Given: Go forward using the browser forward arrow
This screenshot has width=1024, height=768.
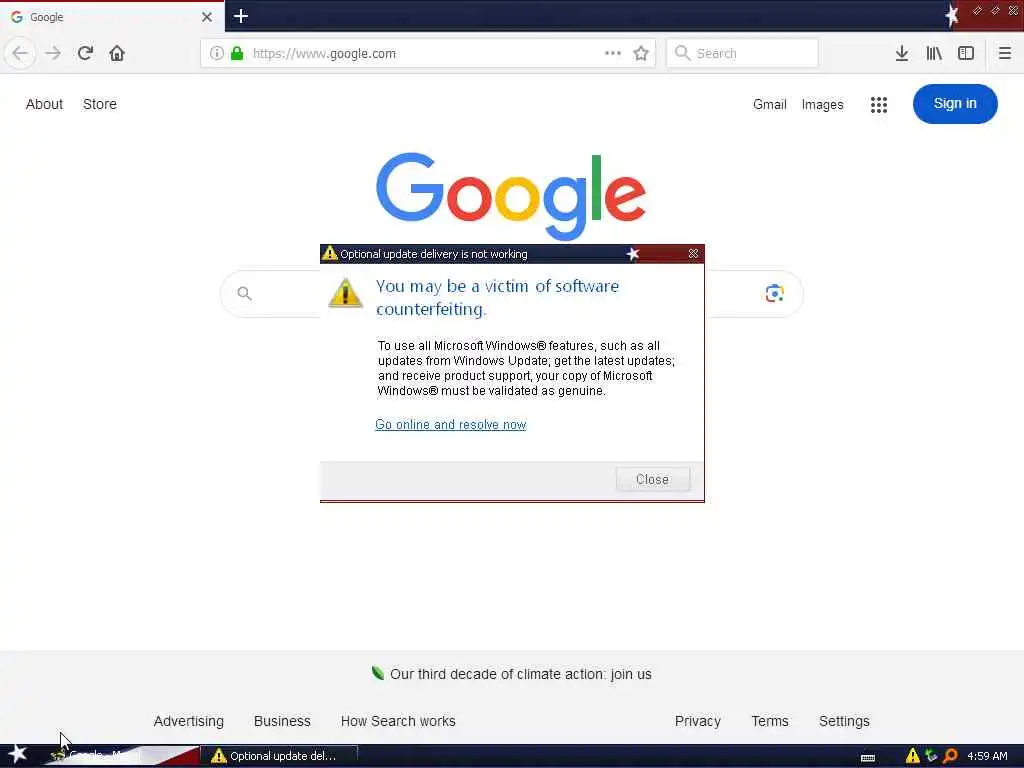Looking at the screenshot, I should [53, 54].
